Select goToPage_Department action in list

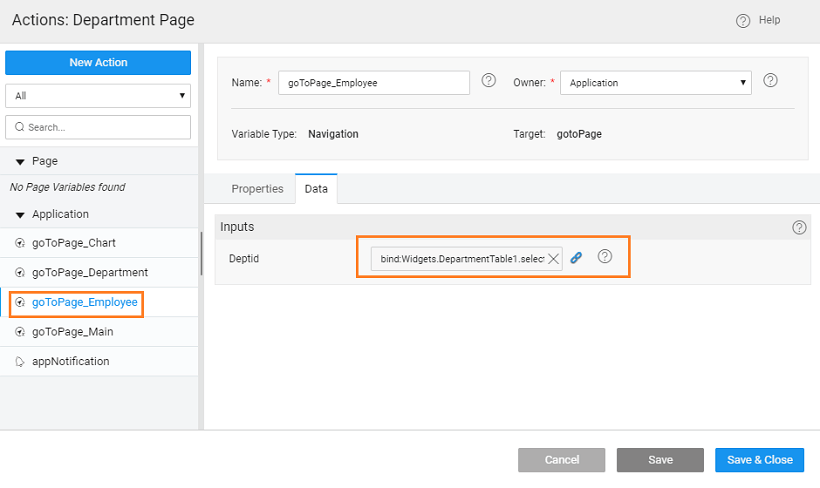pos(89,272)
